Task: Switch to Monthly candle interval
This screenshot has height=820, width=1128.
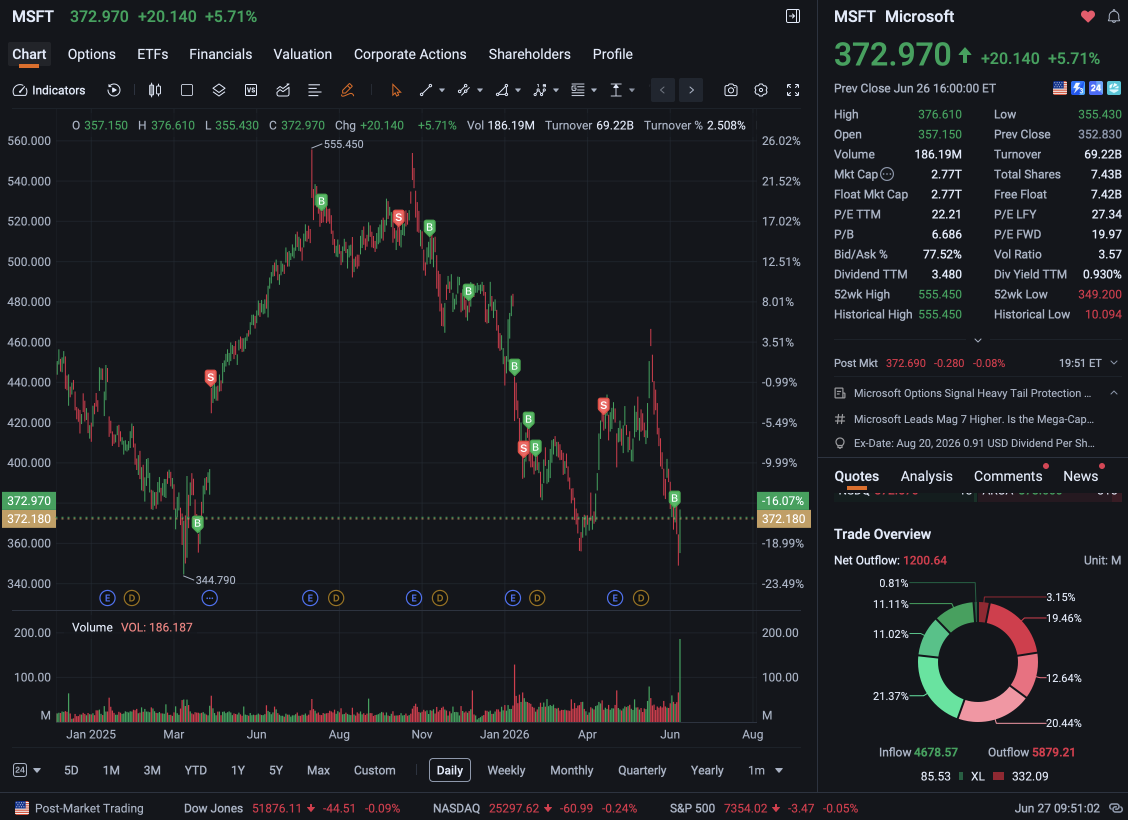Action: tap(572, 770)
